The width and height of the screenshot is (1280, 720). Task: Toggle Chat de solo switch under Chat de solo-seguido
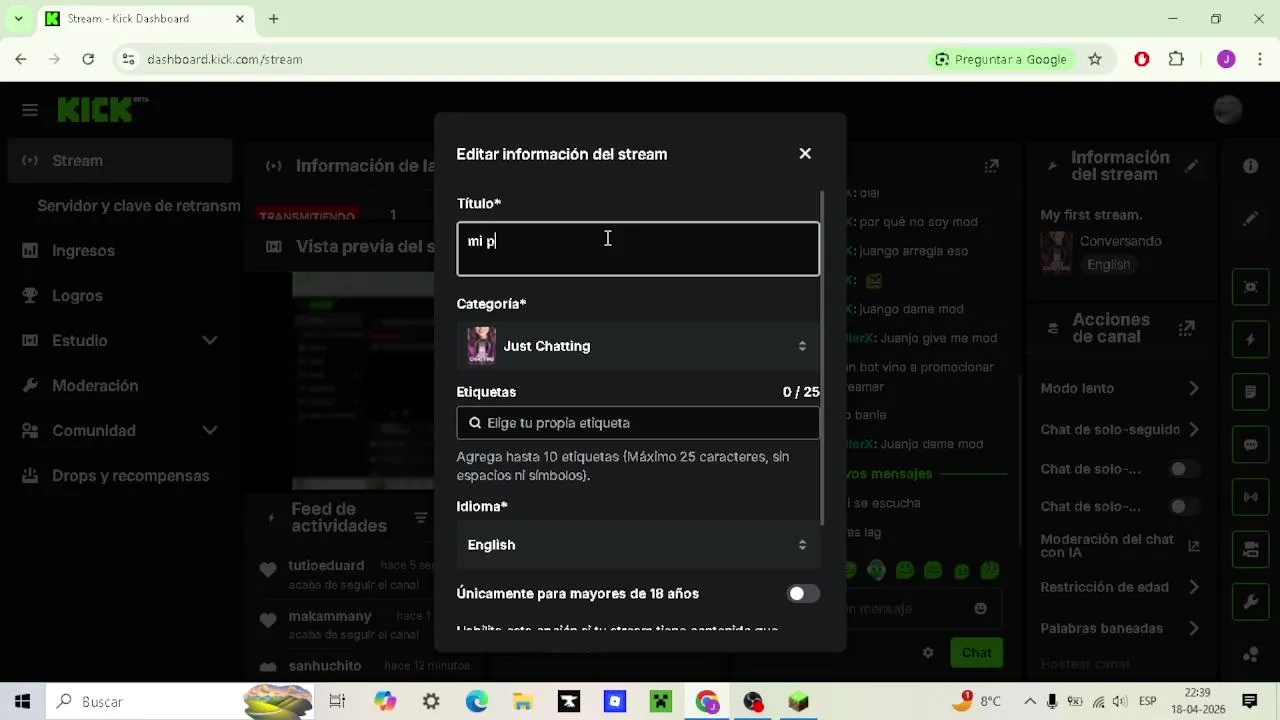(1184, 470)
